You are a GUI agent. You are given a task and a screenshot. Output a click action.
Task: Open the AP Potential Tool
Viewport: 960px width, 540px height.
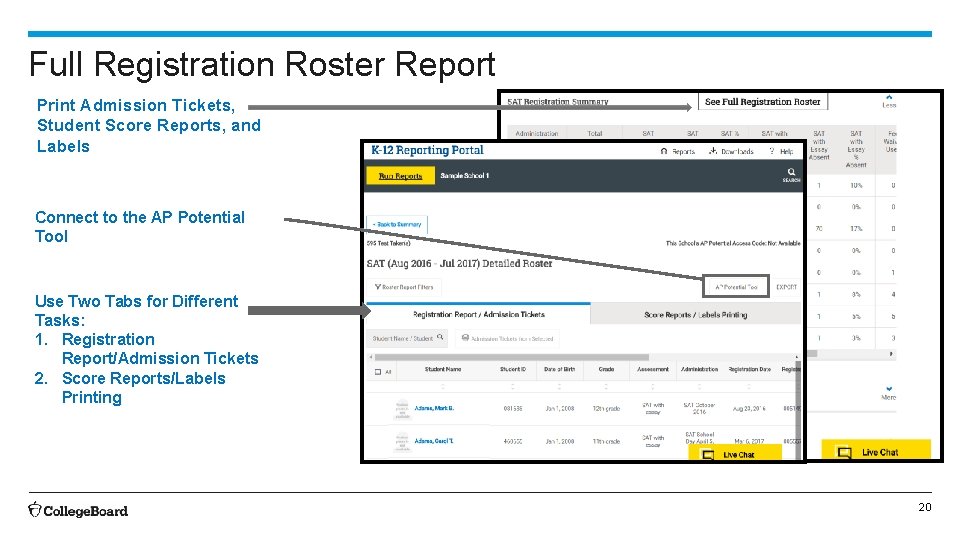736,287
